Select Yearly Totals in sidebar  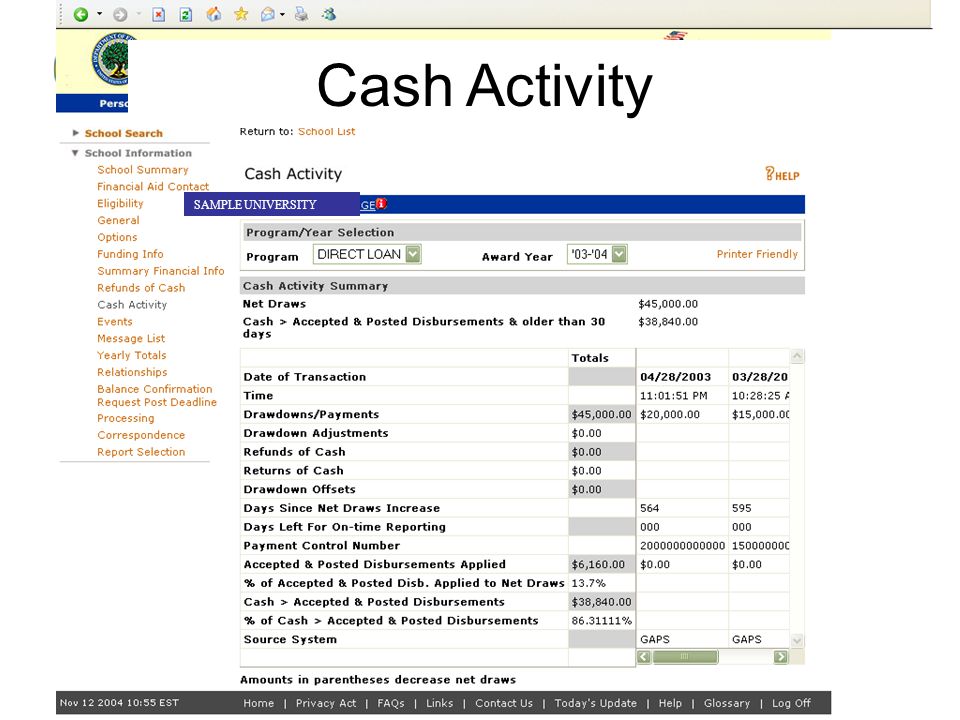(x=132, y=355)
